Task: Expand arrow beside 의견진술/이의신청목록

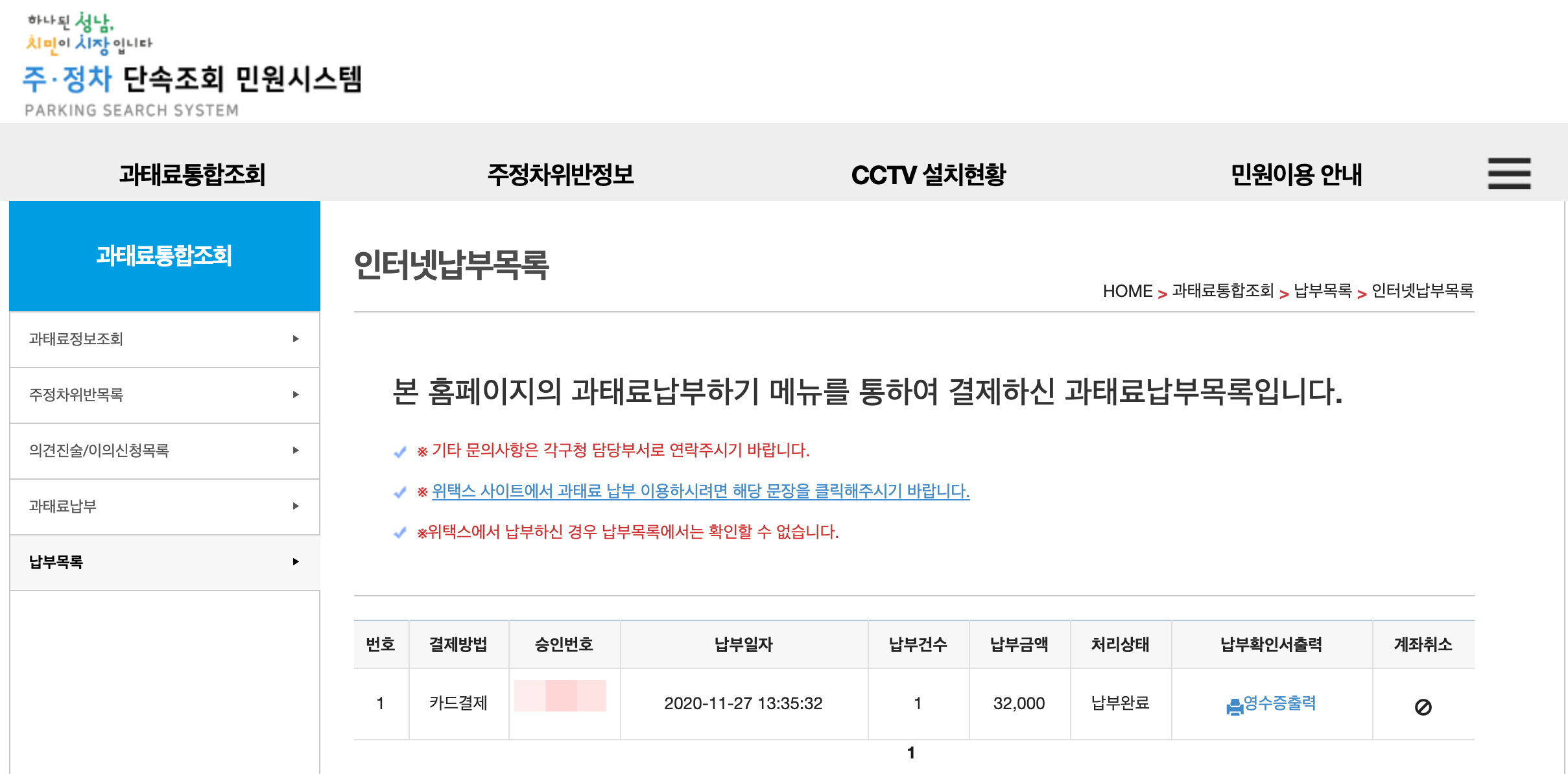Action: pyautogui.click(x=296, y=451)
